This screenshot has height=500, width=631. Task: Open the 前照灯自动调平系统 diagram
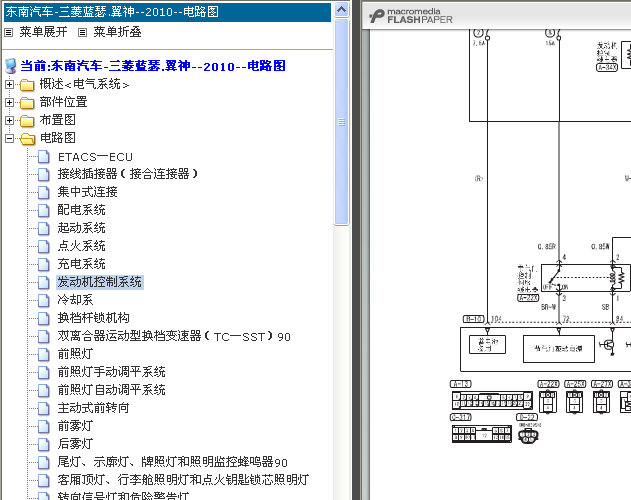coord(111,390)
